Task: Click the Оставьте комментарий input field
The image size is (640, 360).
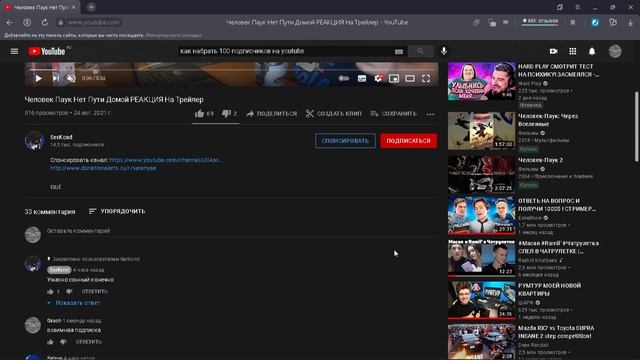Action: pos(242,231)
